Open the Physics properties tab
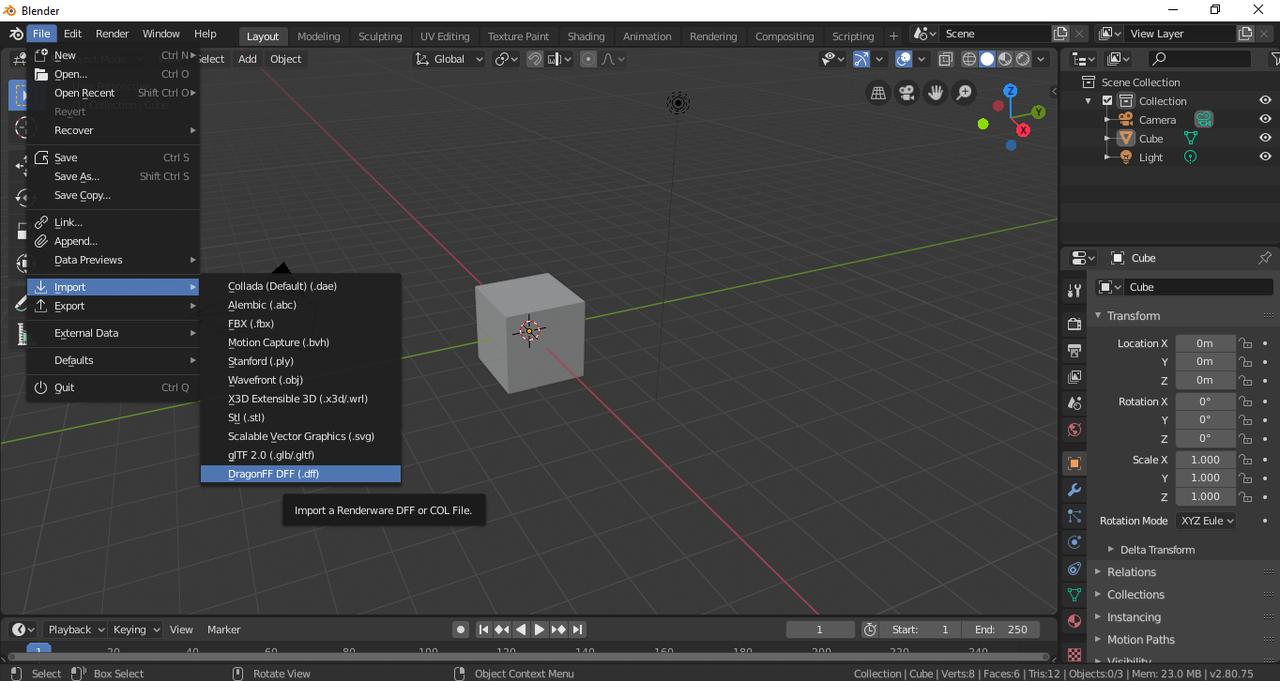The width and height of the screenshot is (1280, 681). [1075, 542]
